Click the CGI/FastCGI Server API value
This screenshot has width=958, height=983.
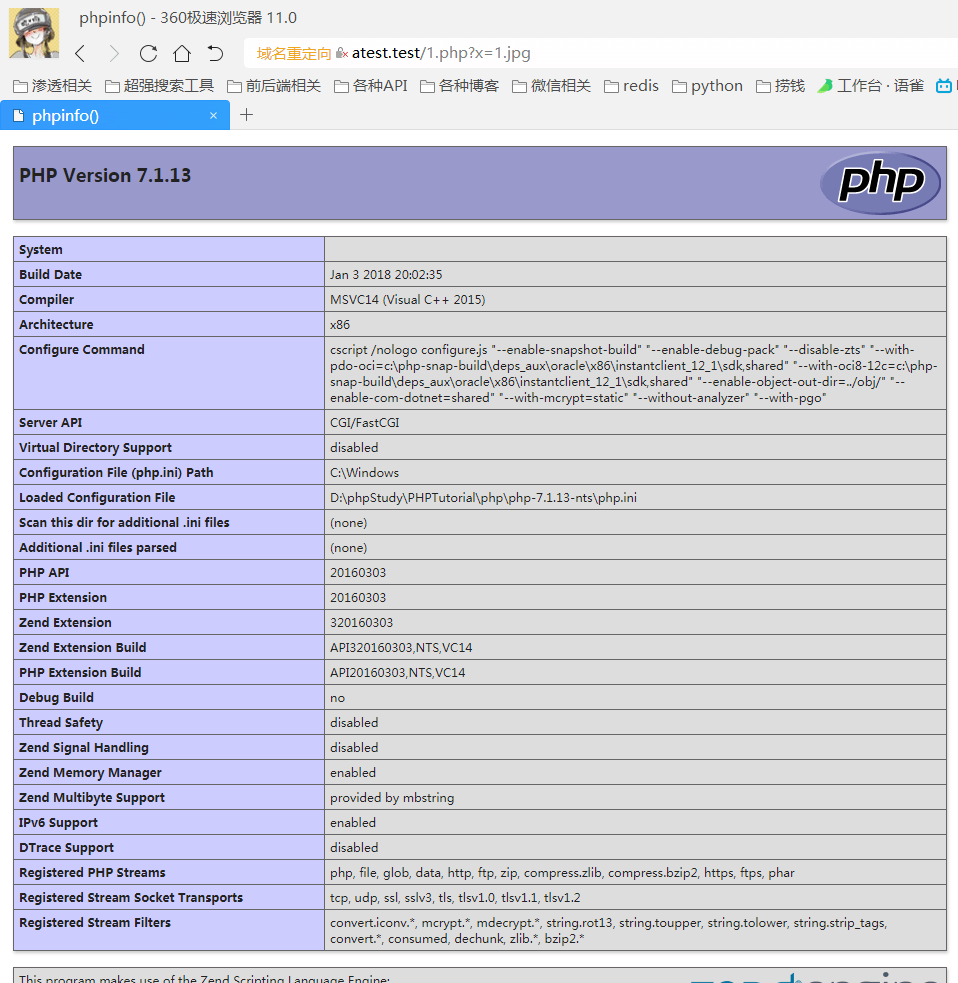[365, 423]
